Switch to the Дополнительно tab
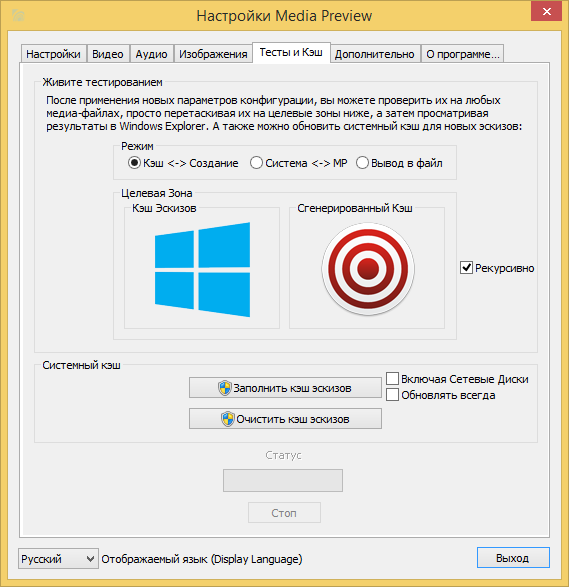Image resolution: width=569 pixels, height=587 pixels. [x=375, y=54]
